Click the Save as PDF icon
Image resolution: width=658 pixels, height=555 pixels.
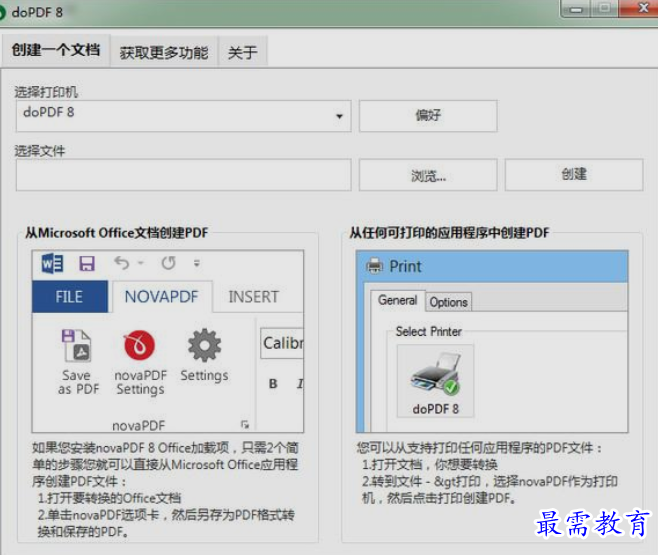77,346
